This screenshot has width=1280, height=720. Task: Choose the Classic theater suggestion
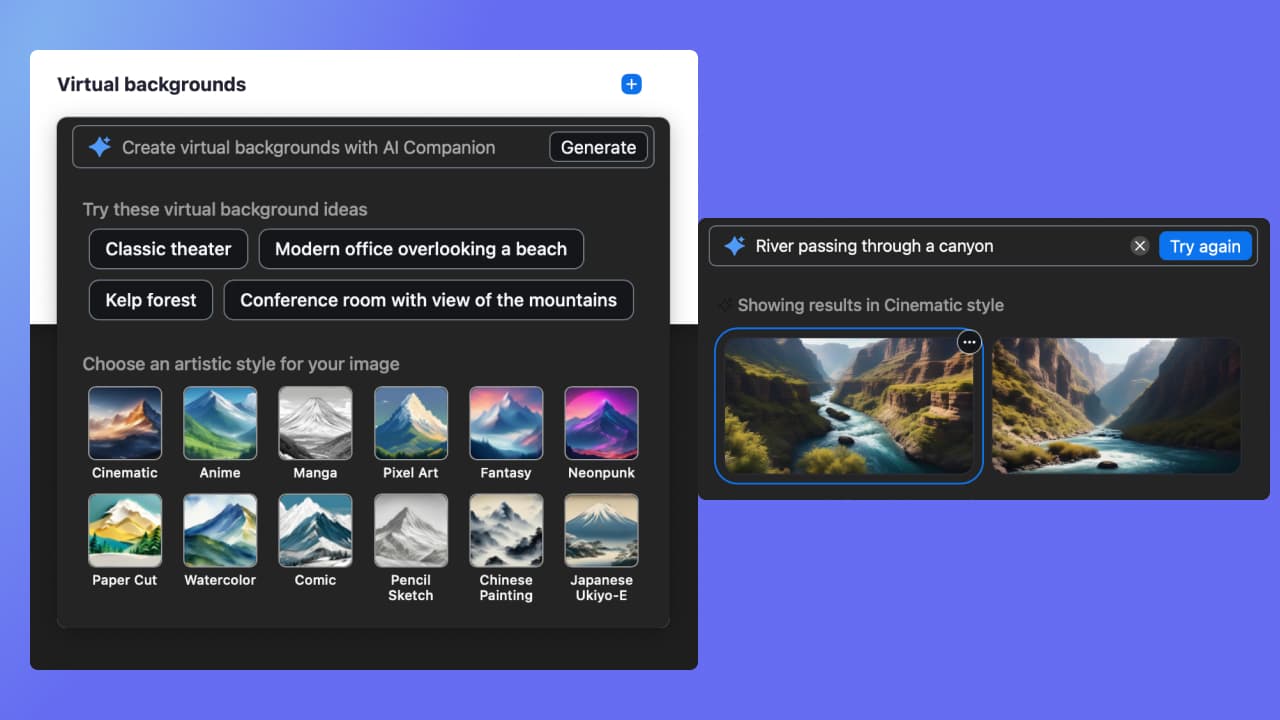pyautogui.click(x=168, y=249)
